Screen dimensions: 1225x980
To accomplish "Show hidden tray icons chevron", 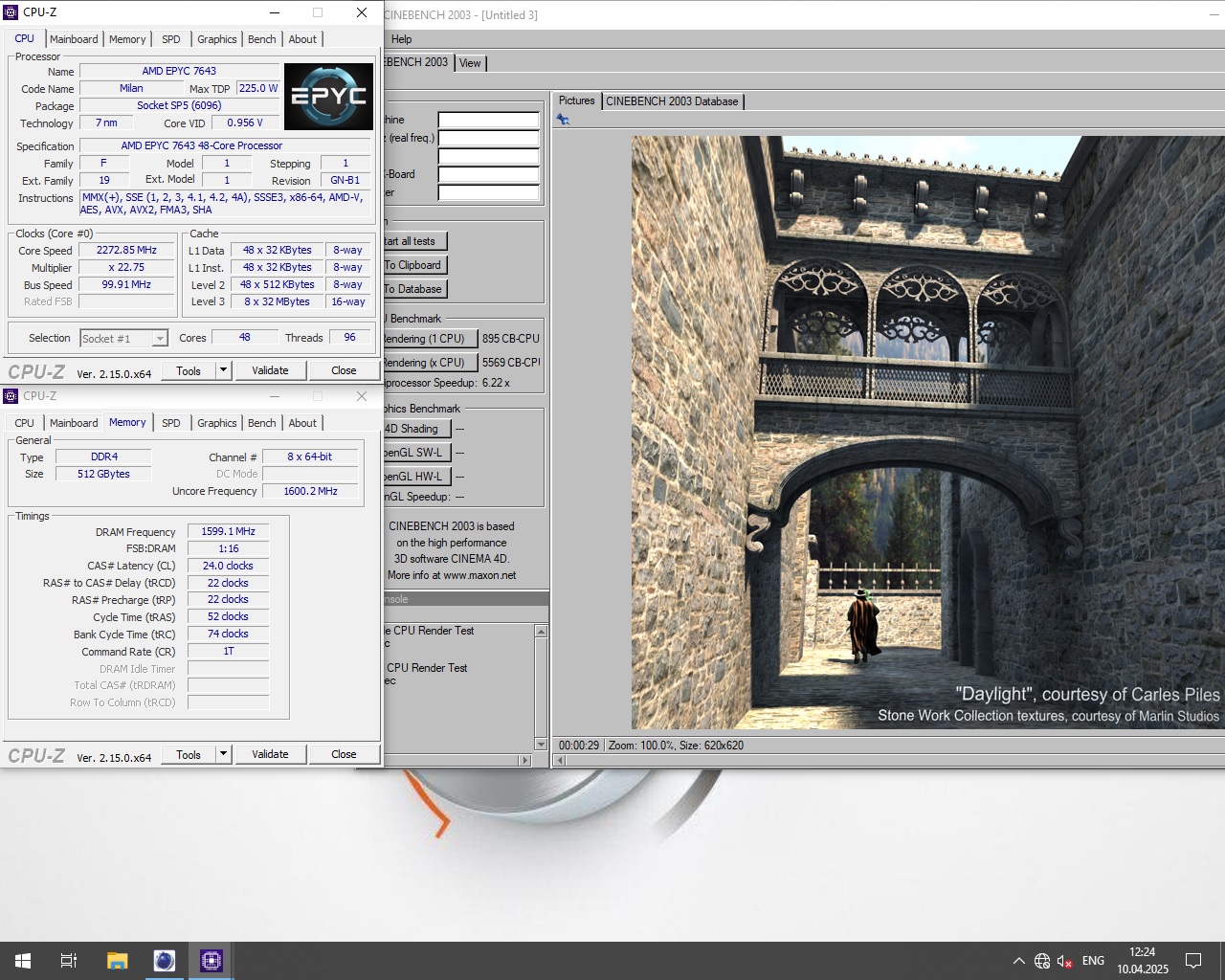I will click(1019, 961).
